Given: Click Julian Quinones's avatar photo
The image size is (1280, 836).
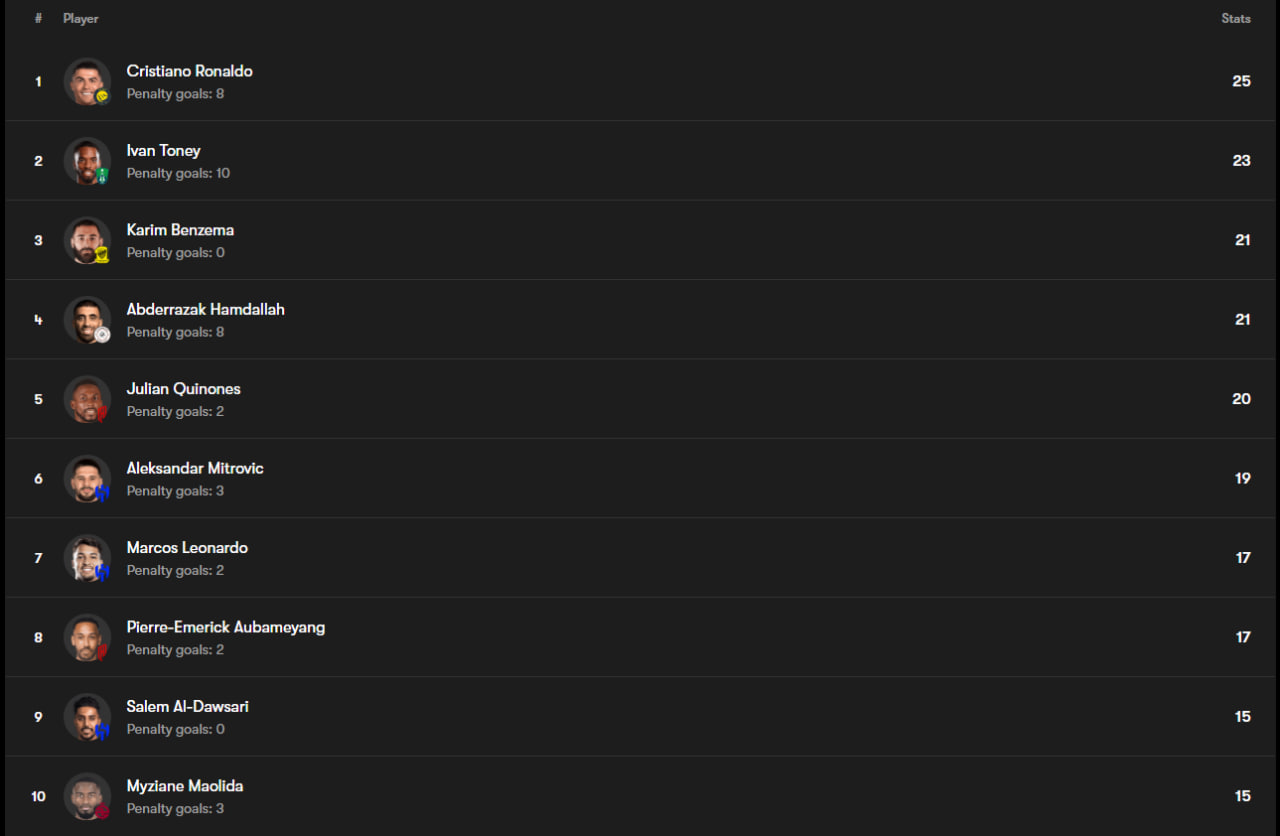Looking at the screenshot, I should click(87, 399).
